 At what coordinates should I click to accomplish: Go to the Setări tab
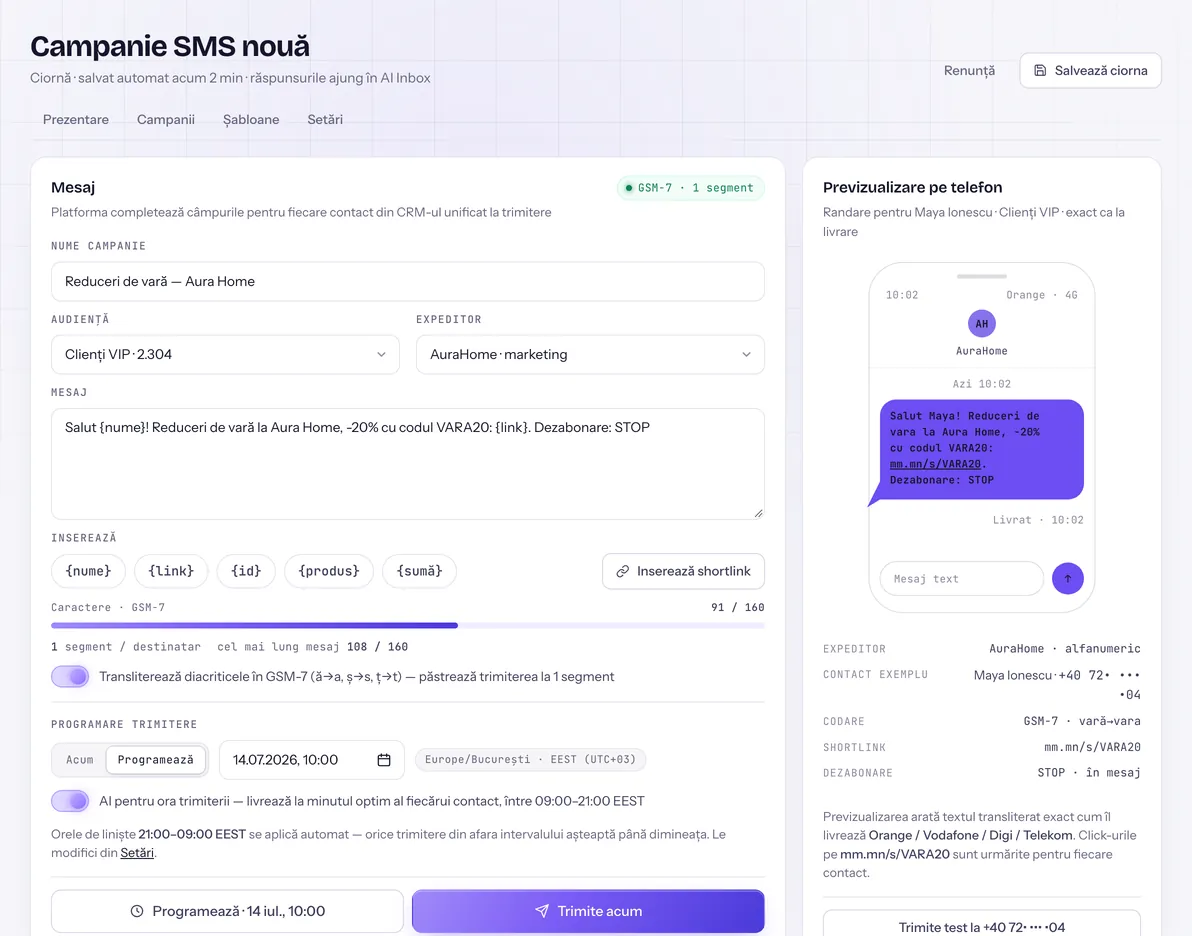coord(325,119)
